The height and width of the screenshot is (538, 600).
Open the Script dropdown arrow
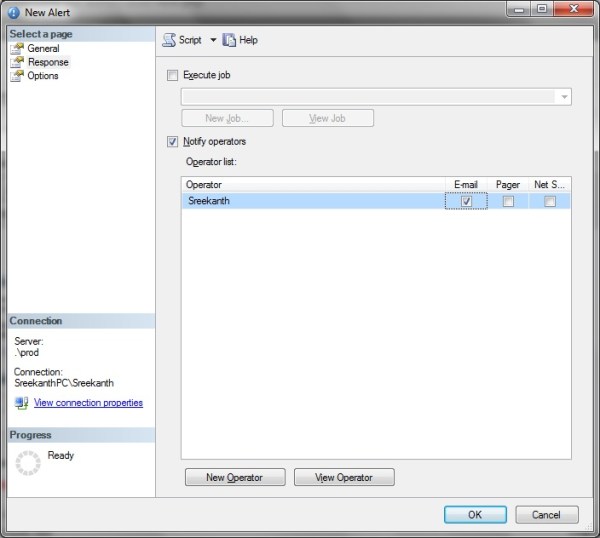pos(213,40)
